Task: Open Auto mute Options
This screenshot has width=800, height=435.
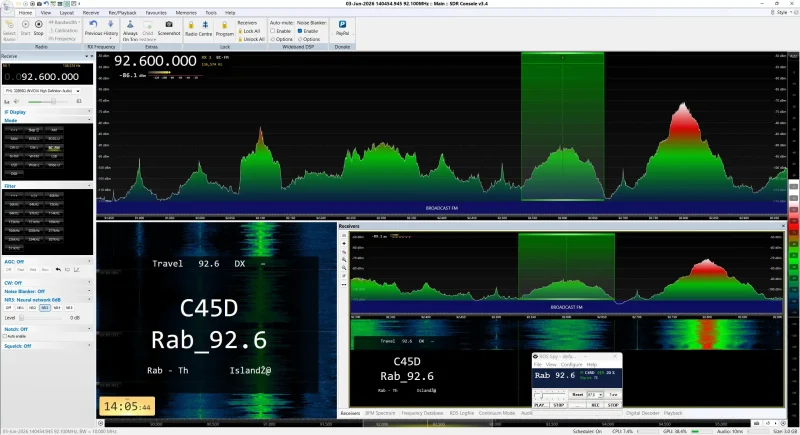Action: [x=282, y=39]
